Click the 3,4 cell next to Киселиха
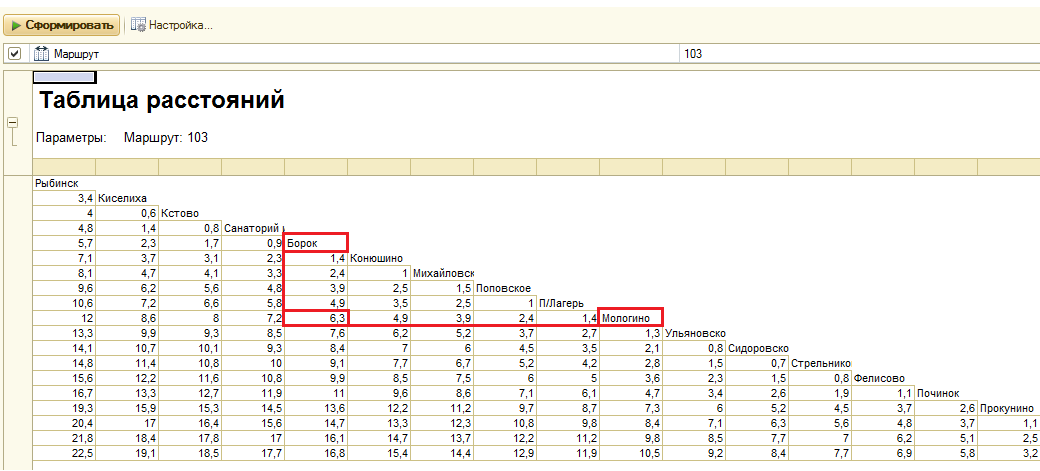The image size is (1040, 471). click(64, 198)
